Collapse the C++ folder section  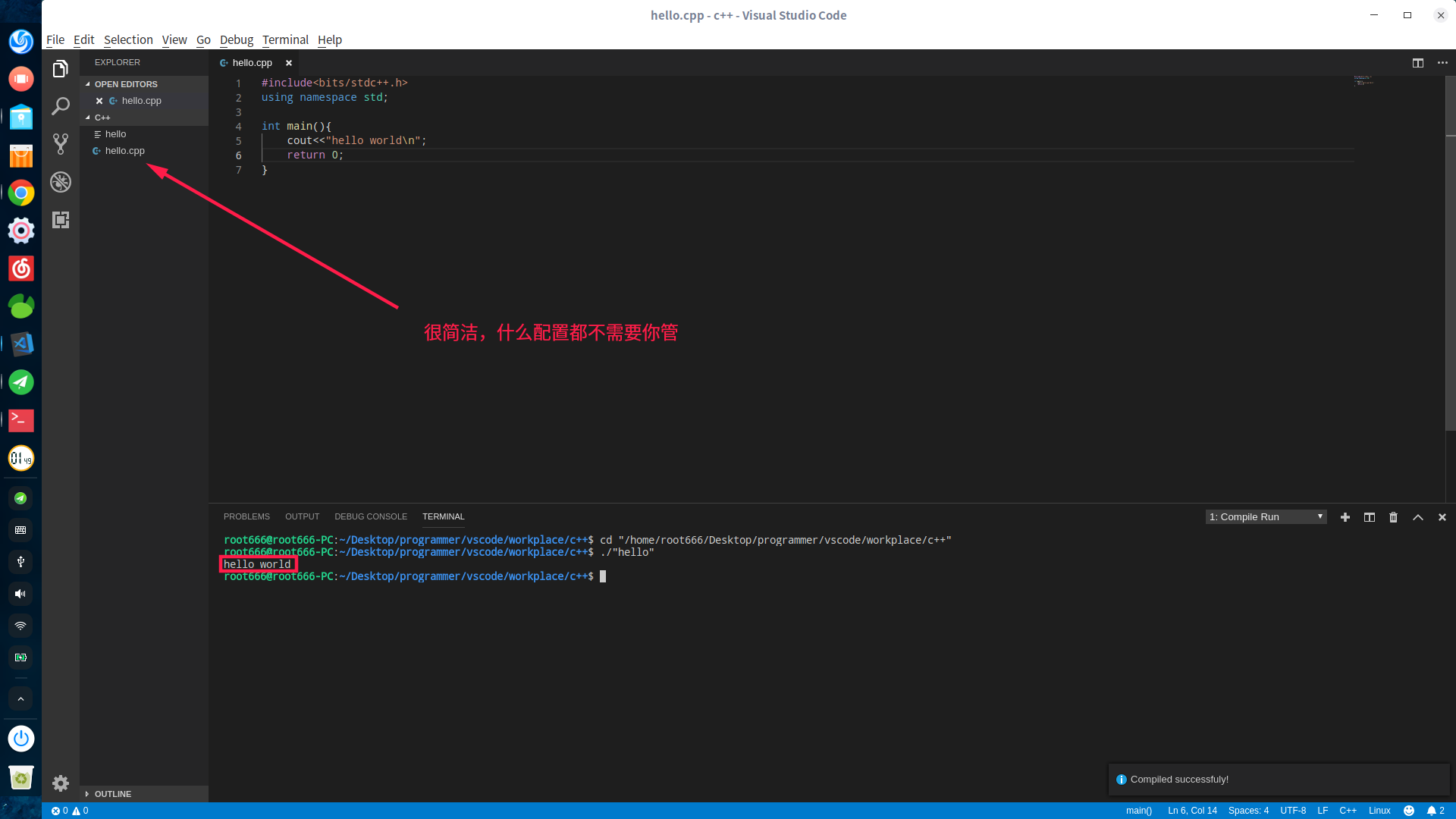point(144,118)
